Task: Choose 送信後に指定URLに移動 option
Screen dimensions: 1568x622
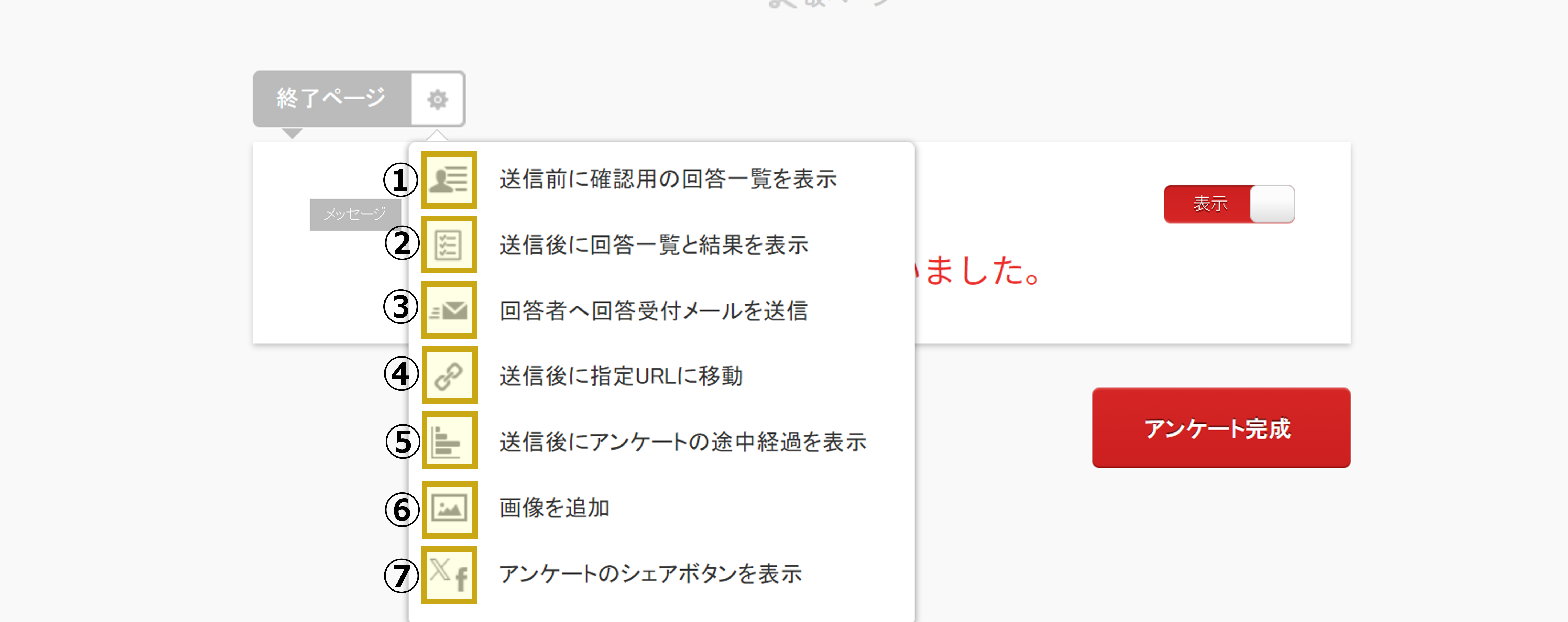Action: tap(621, 375)
